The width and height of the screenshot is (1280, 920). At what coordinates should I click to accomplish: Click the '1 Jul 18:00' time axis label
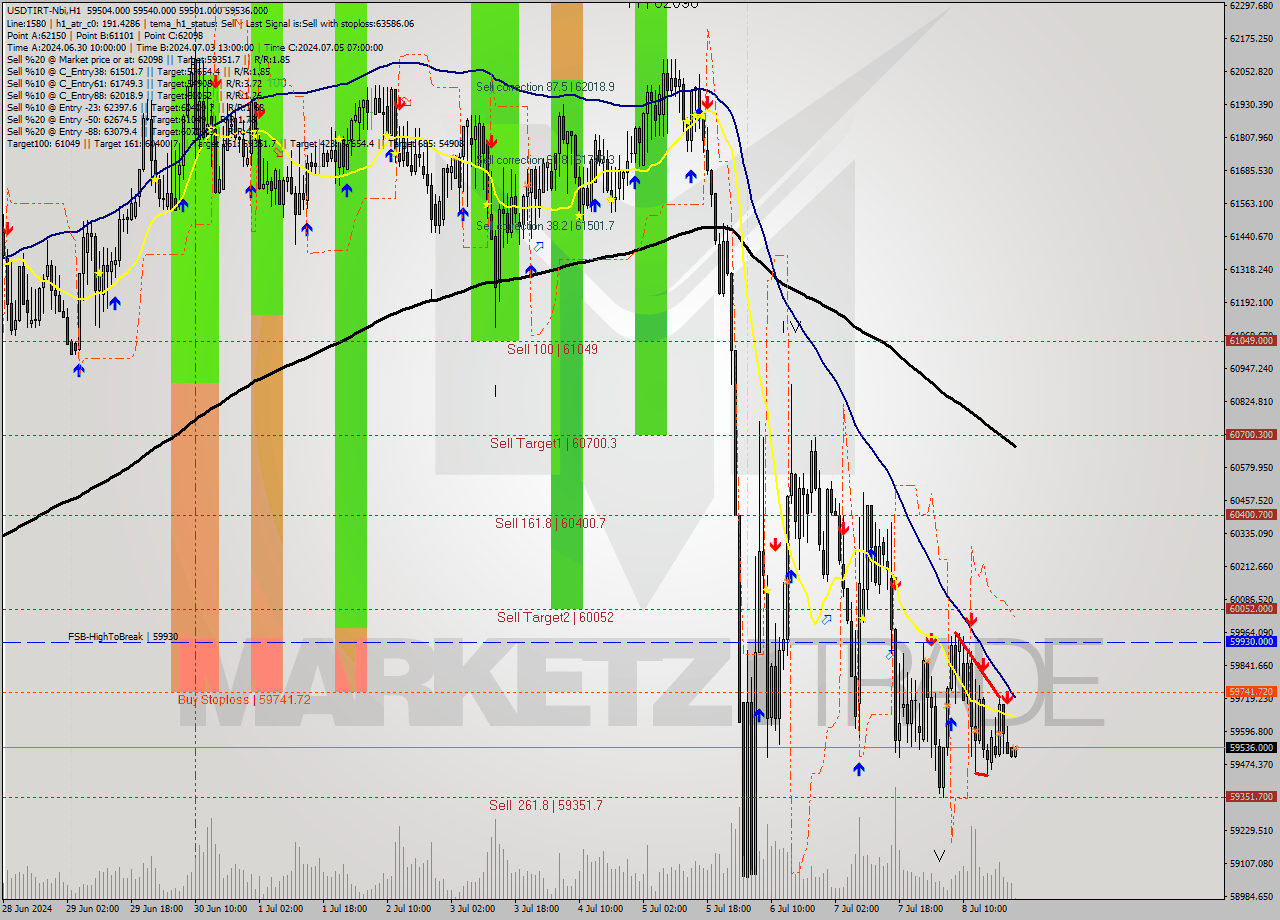pyautogui.click(x=345, y=909)
